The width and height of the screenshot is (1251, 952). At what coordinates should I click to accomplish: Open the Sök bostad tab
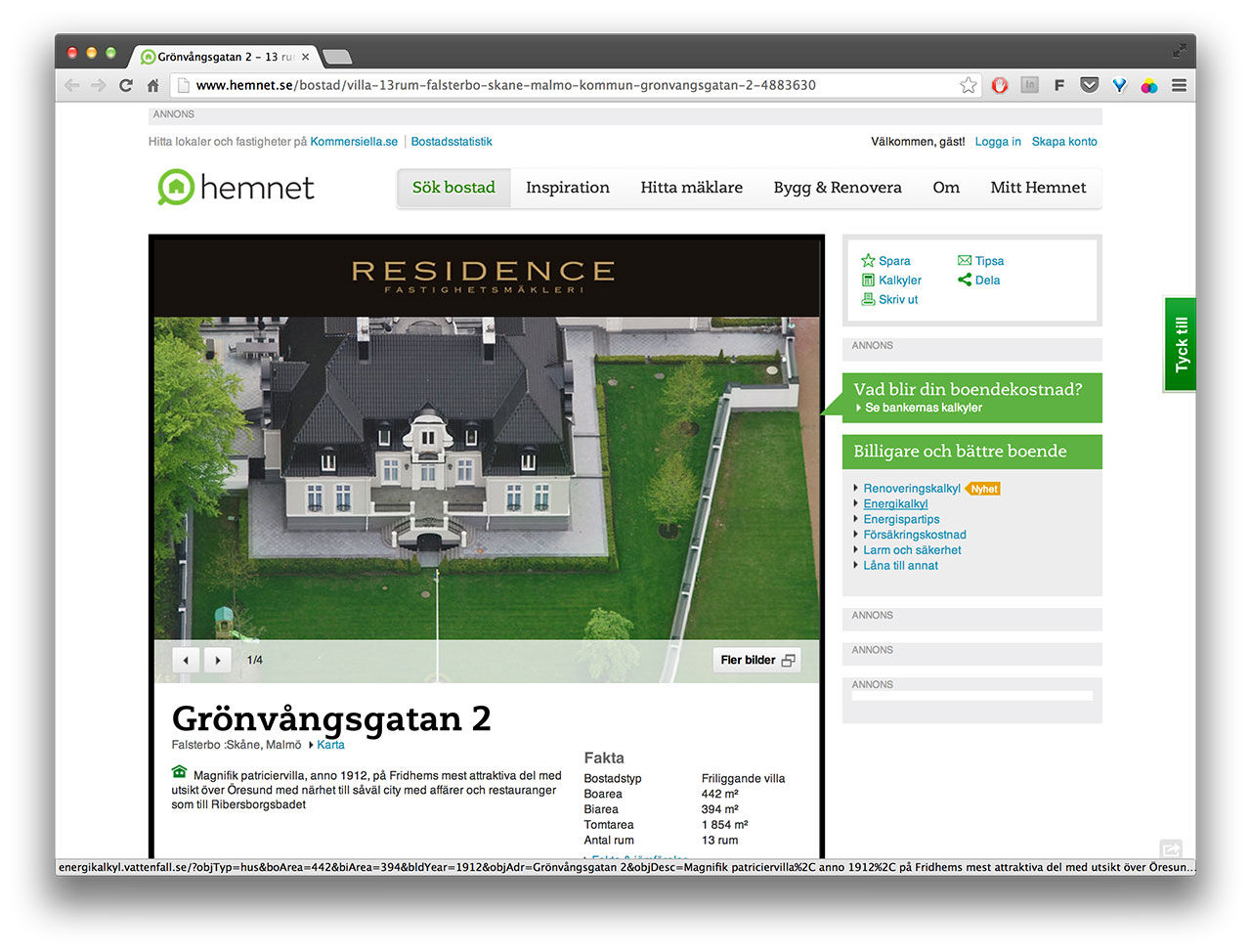[x=453, y=188]
